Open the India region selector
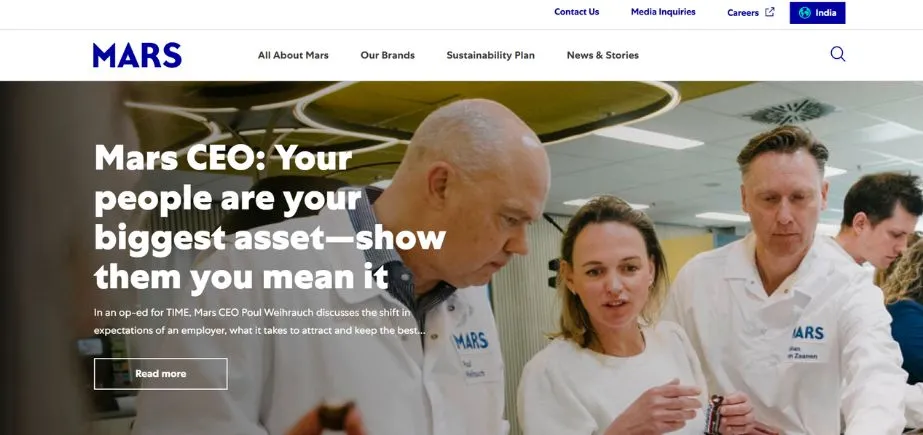The height and width of the screenshot is (435, 923). tap(817, 13)
